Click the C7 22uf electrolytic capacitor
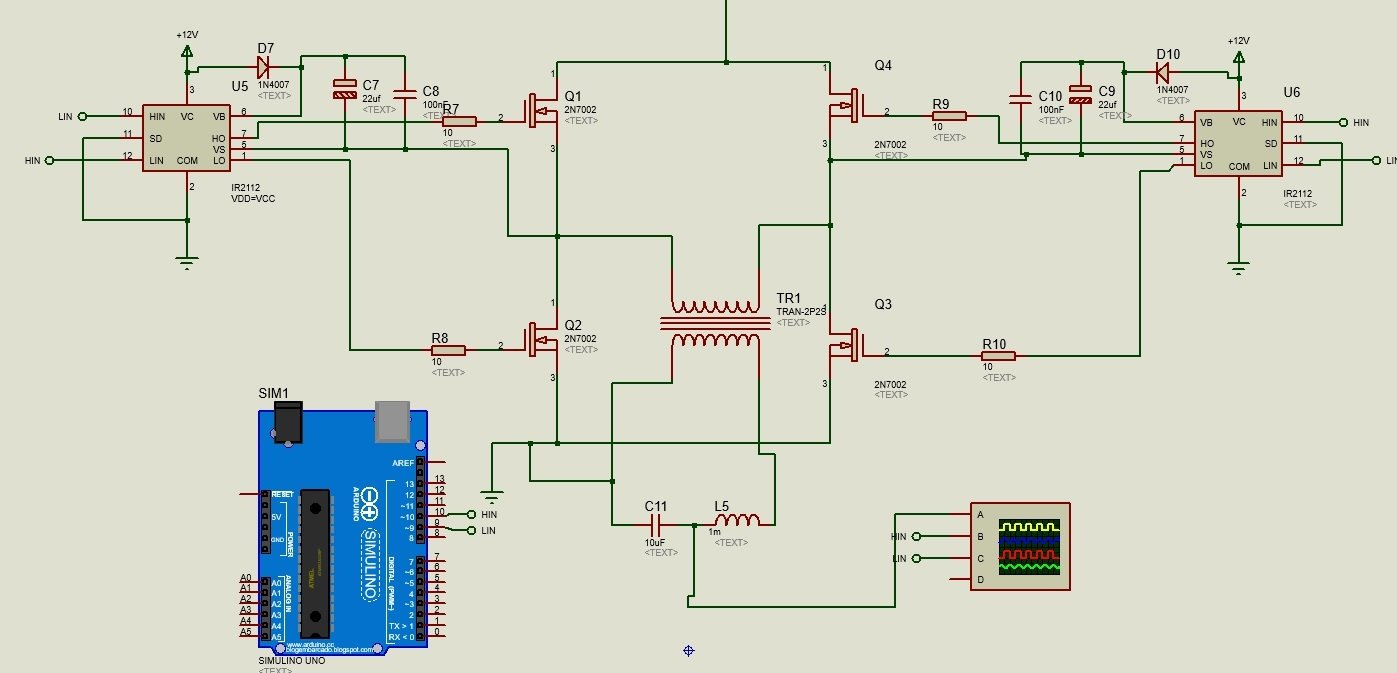 point(344,88)
